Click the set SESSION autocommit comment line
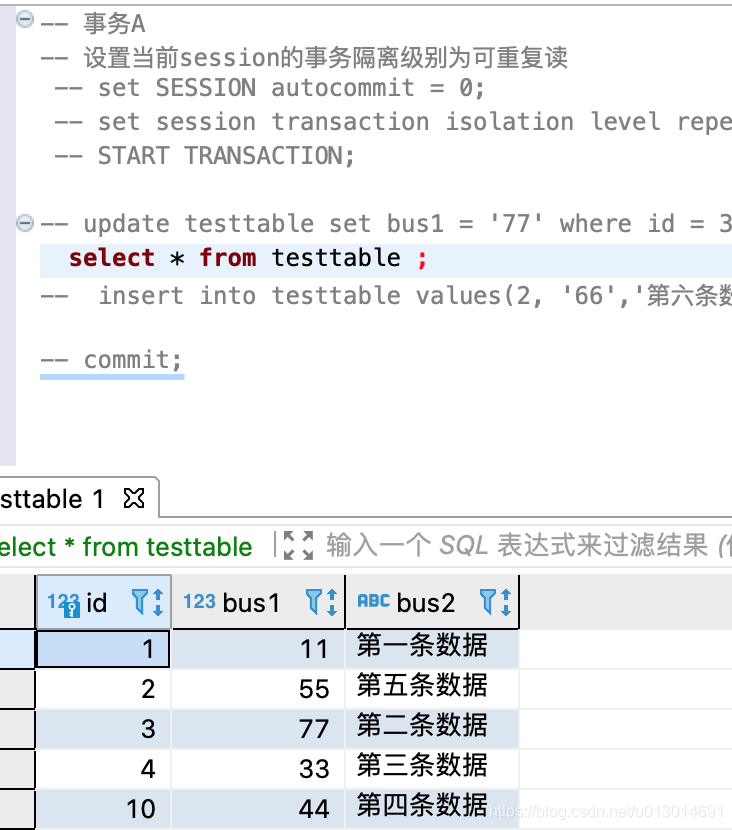The width and height of the screenshot is (732, 830). [269, 88]
